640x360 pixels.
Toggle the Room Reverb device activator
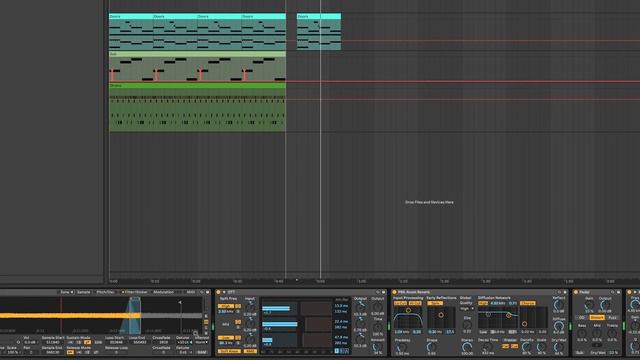pos(394,292)
